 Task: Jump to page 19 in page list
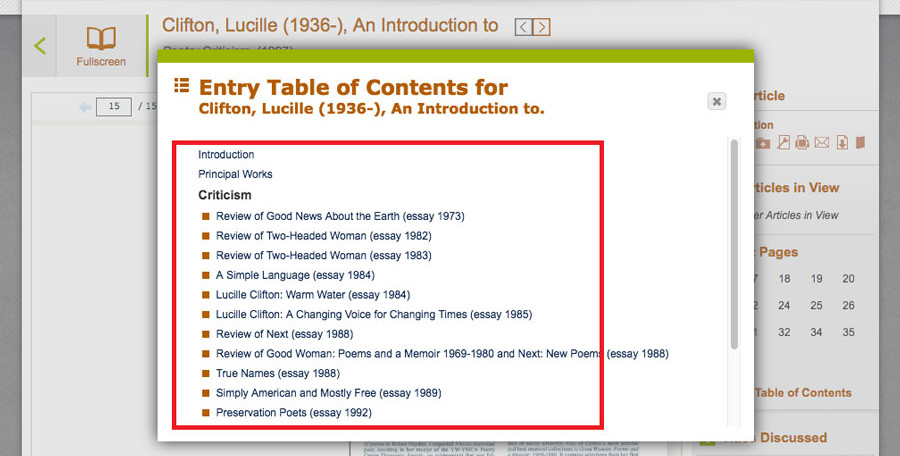[x=817, y=279]
